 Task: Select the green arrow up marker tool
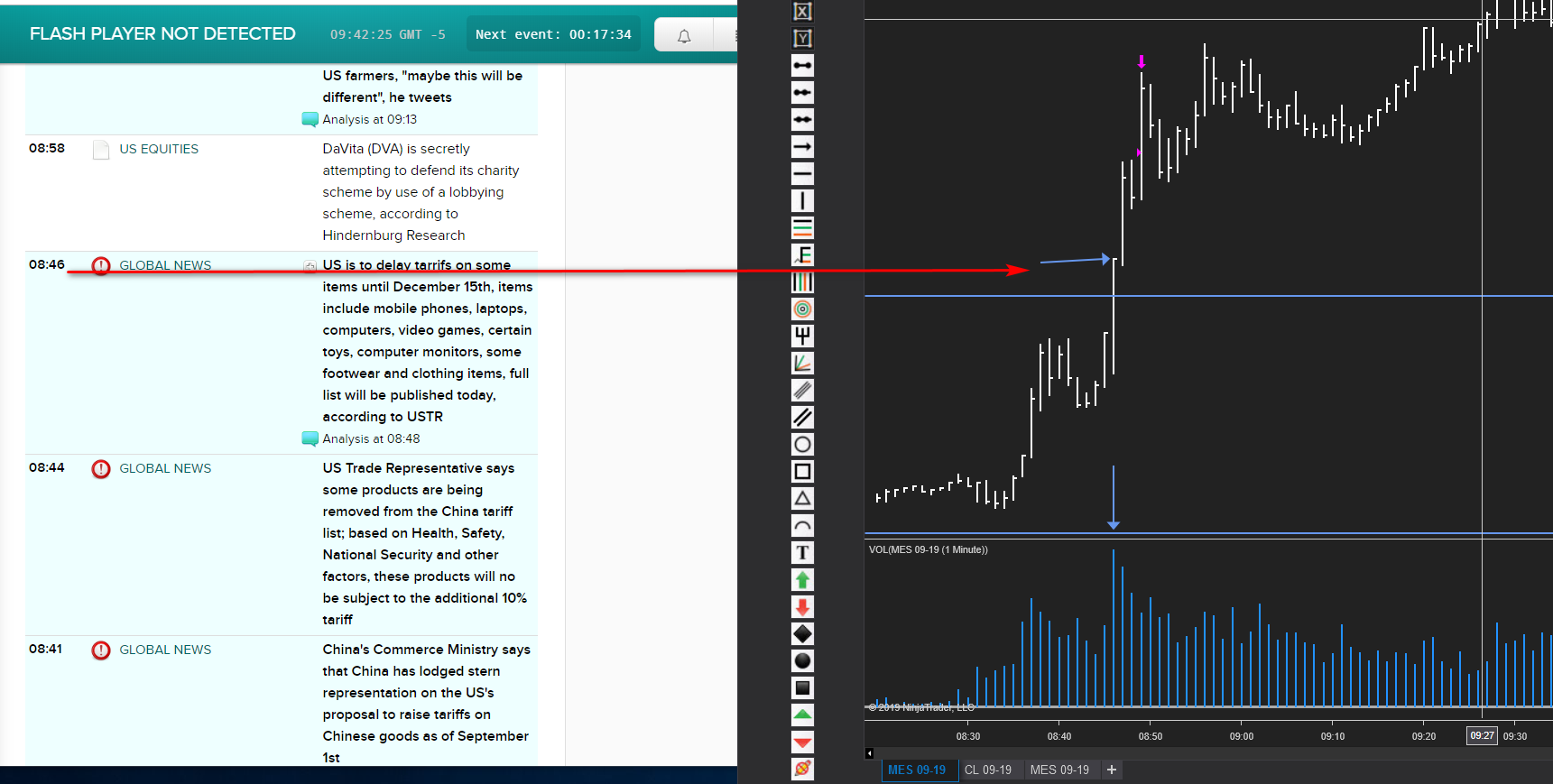tap(802, 579)
